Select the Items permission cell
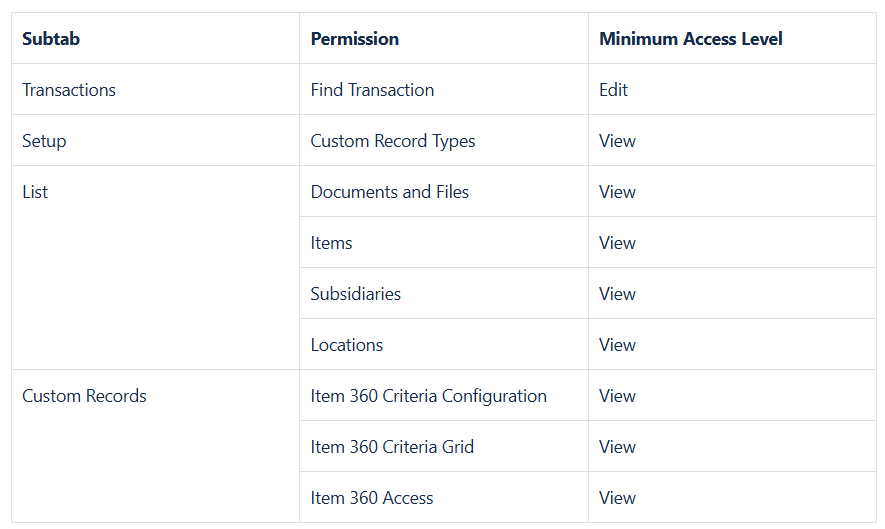The width and height of the screenshot is (885, 529). (x=331, y=243)
